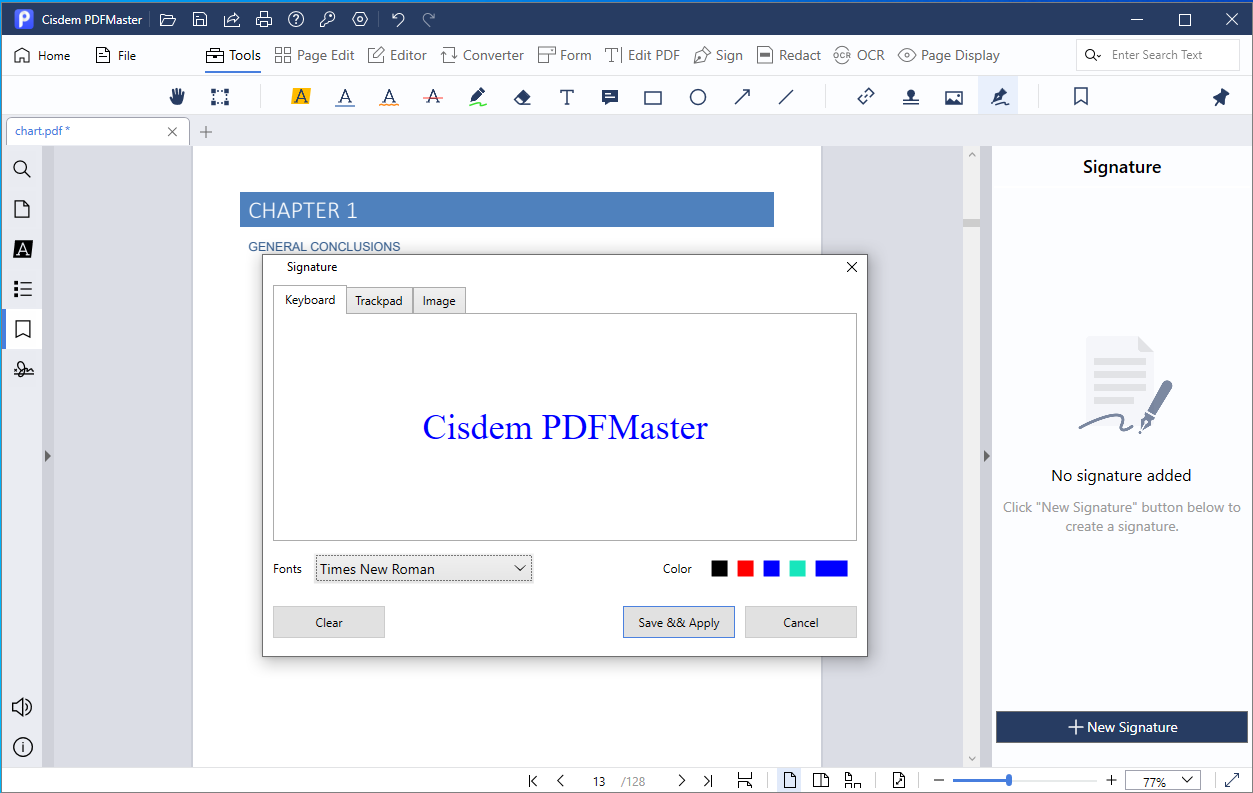Expand the left sidebar panel

pos(47,456)
